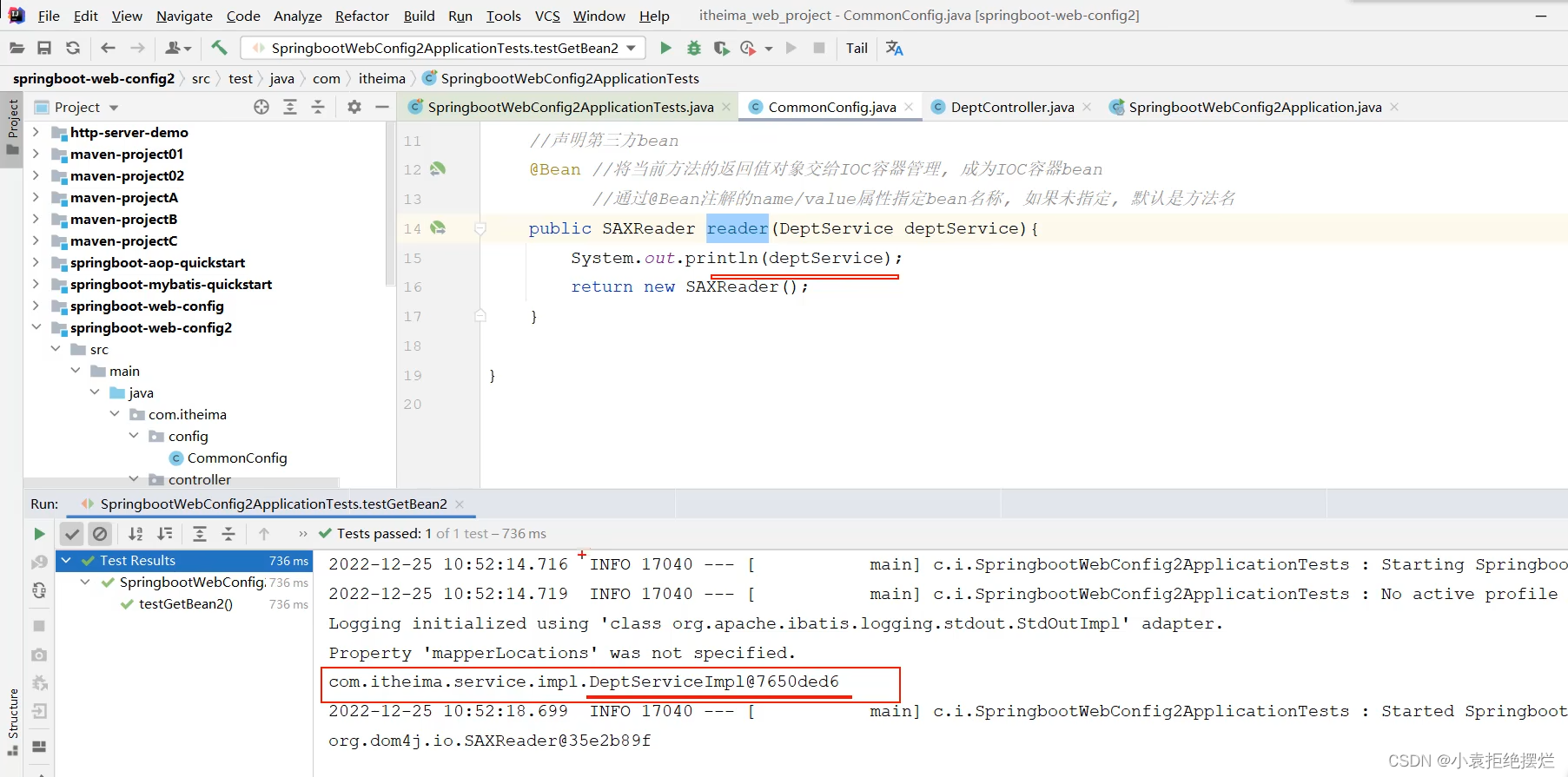This screenshot has width=1568, height=777.
Task: Sort tests by duration in Run panel
Action: point(164,534)
